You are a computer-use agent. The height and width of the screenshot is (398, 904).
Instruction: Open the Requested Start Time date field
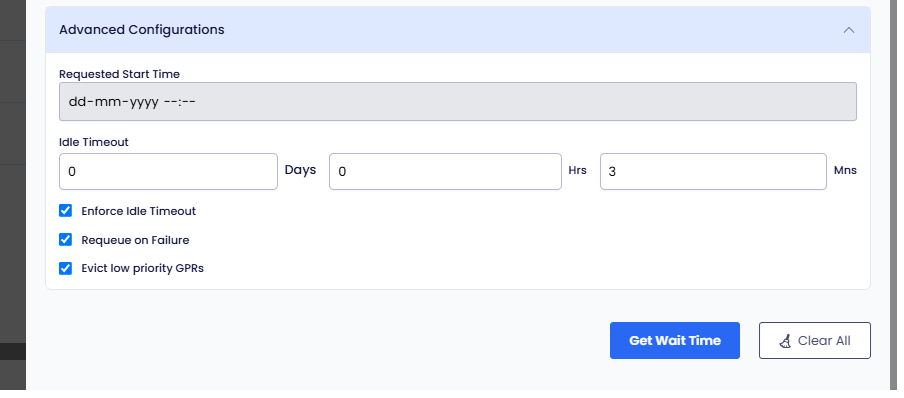(458, 102)
